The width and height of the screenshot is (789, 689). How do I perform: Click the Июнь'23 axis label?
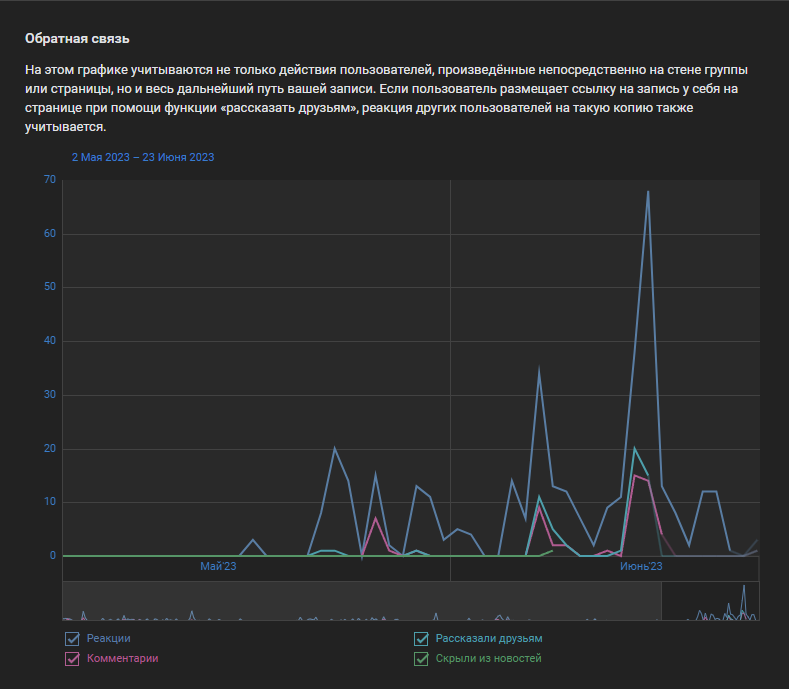(641, 567)
